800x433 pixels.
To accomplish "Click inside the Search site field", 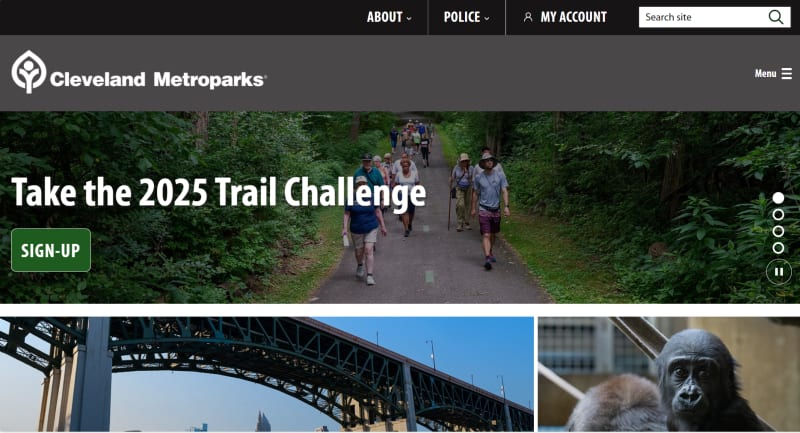I will pyautogui.click(x=703, y=17).
